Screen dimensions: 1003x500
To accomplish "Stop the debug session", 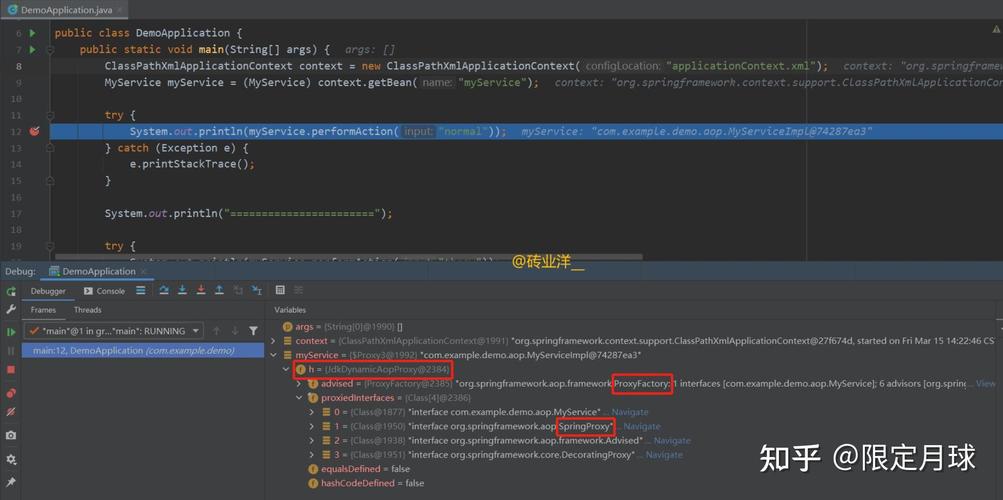I will click(x=11, y=370).
